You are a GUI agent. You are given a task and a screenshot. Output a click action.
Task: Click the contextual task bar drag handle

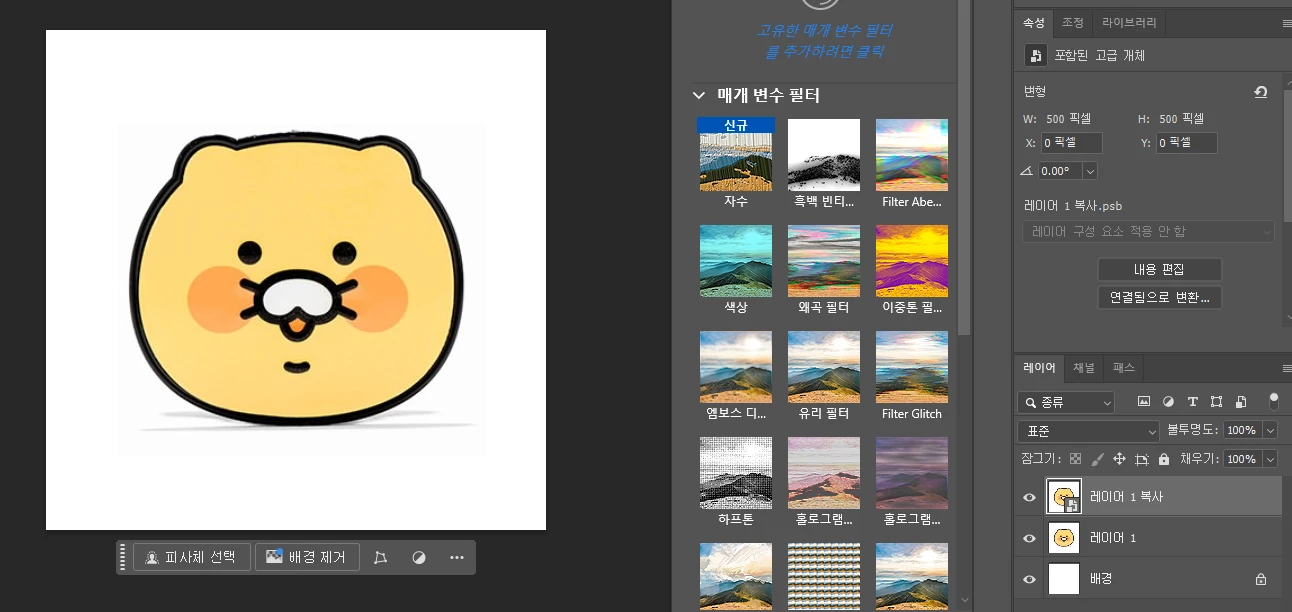pyautogui.click(x=123, y=557)
